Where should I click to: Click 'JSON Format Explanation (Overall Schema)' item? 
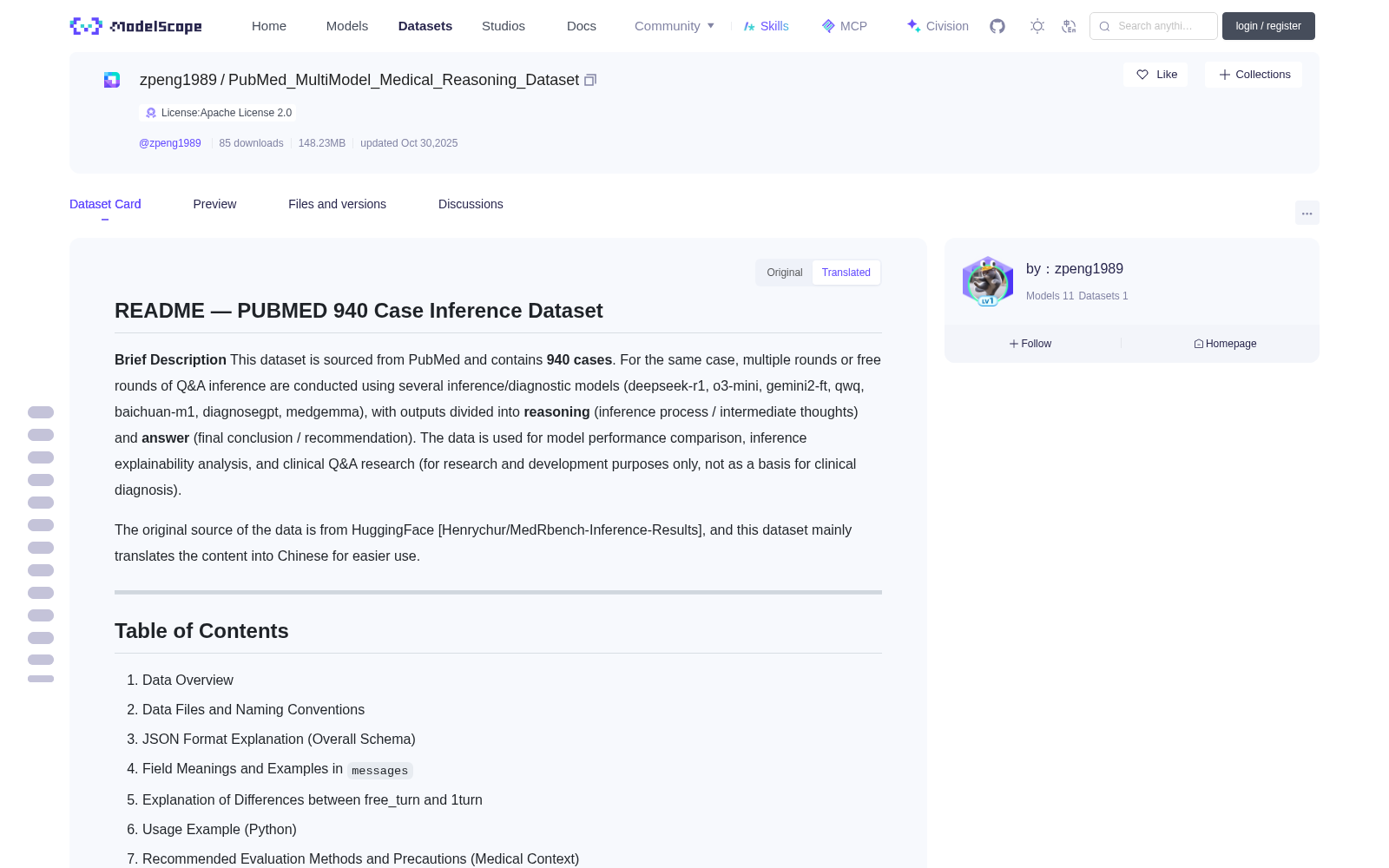(x=279, y=740)
